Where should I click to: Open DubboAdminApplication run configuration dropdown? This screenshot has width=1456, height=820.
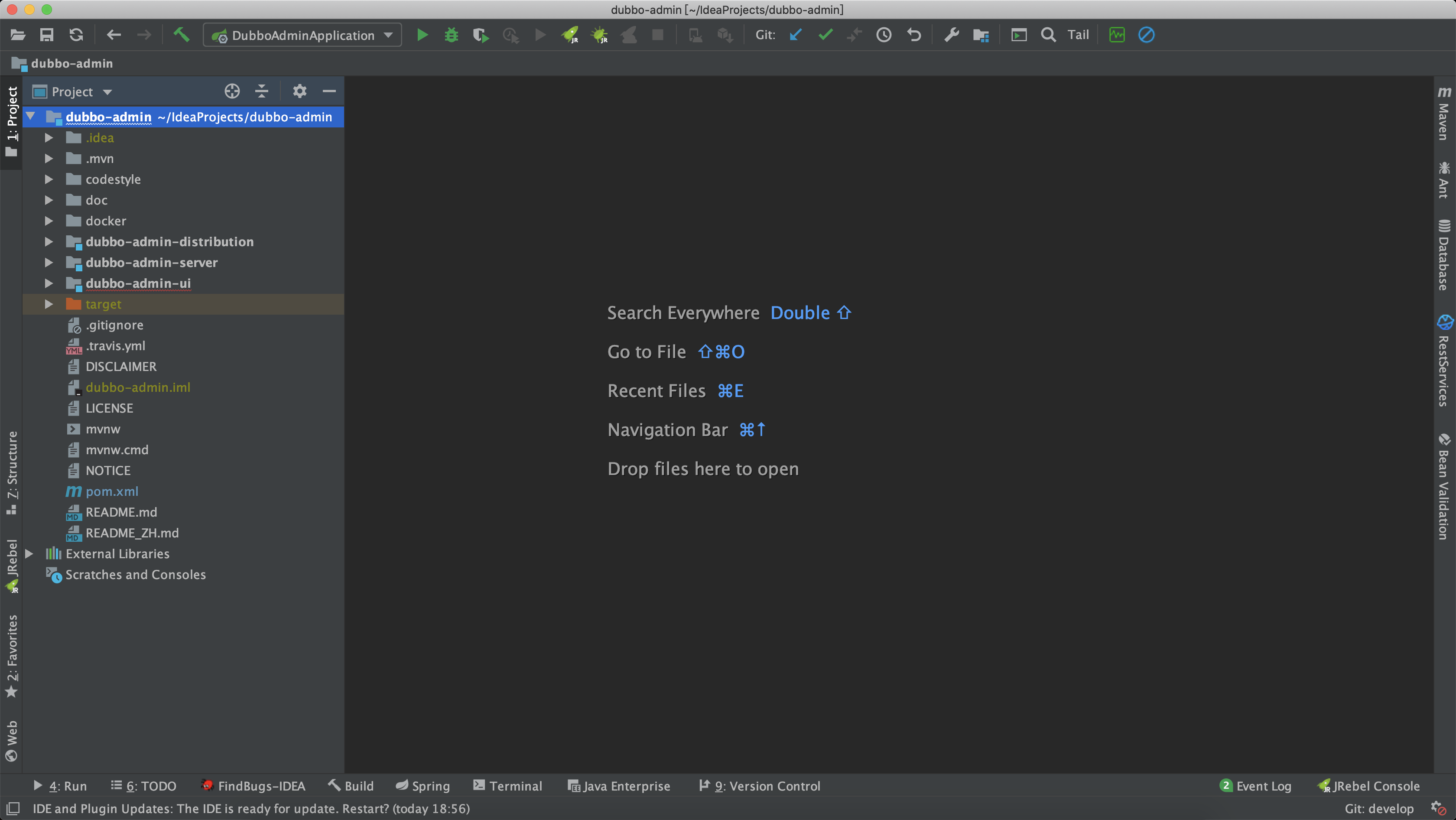click(x=302, y=35)
